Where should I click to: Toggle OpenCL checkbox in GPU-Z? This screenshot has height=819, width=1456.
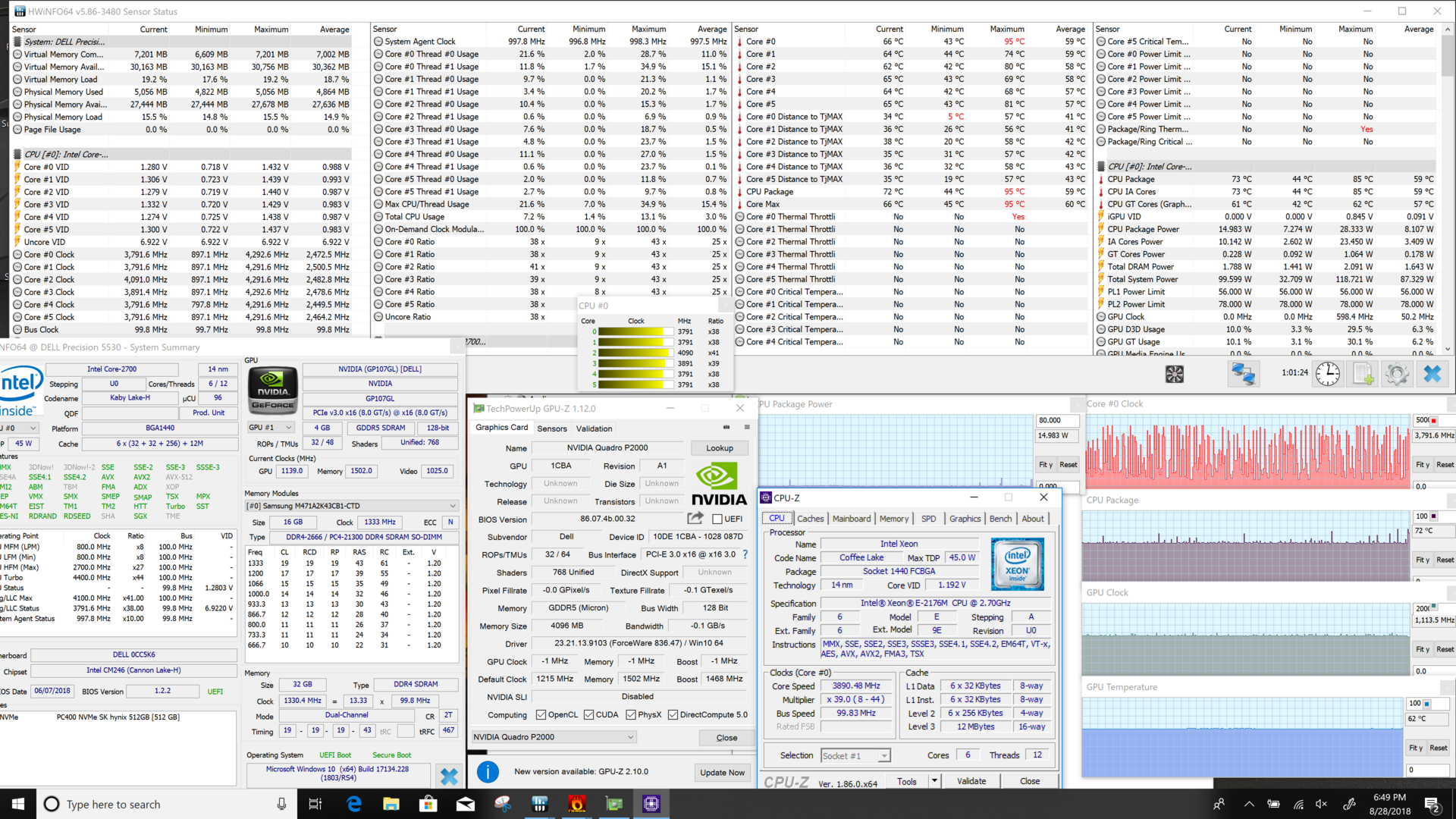tap(541, 715)
